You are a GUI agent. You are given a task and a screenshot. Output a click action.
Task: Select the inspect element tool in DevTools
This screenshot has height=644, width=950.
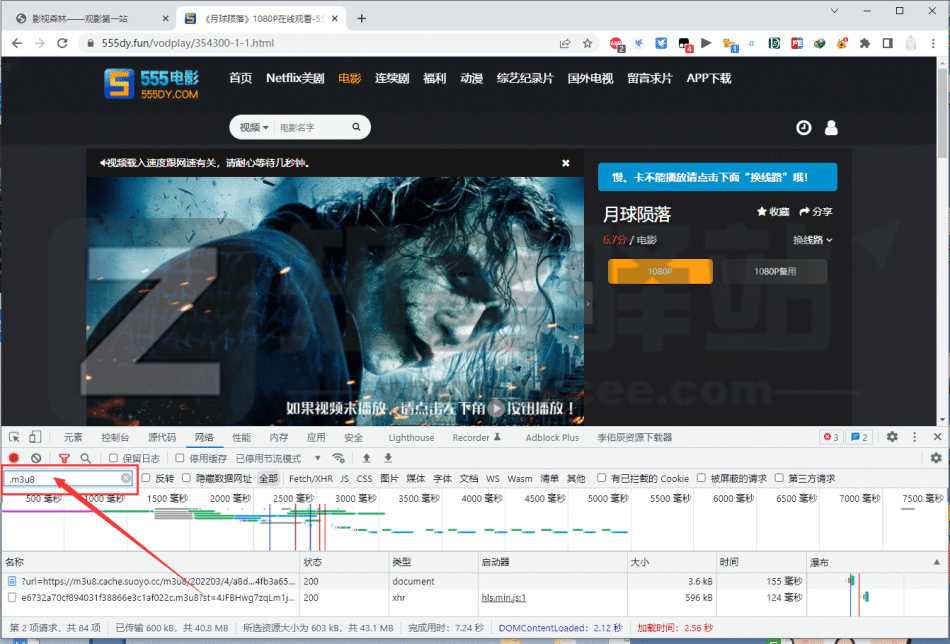click(15, 435)
